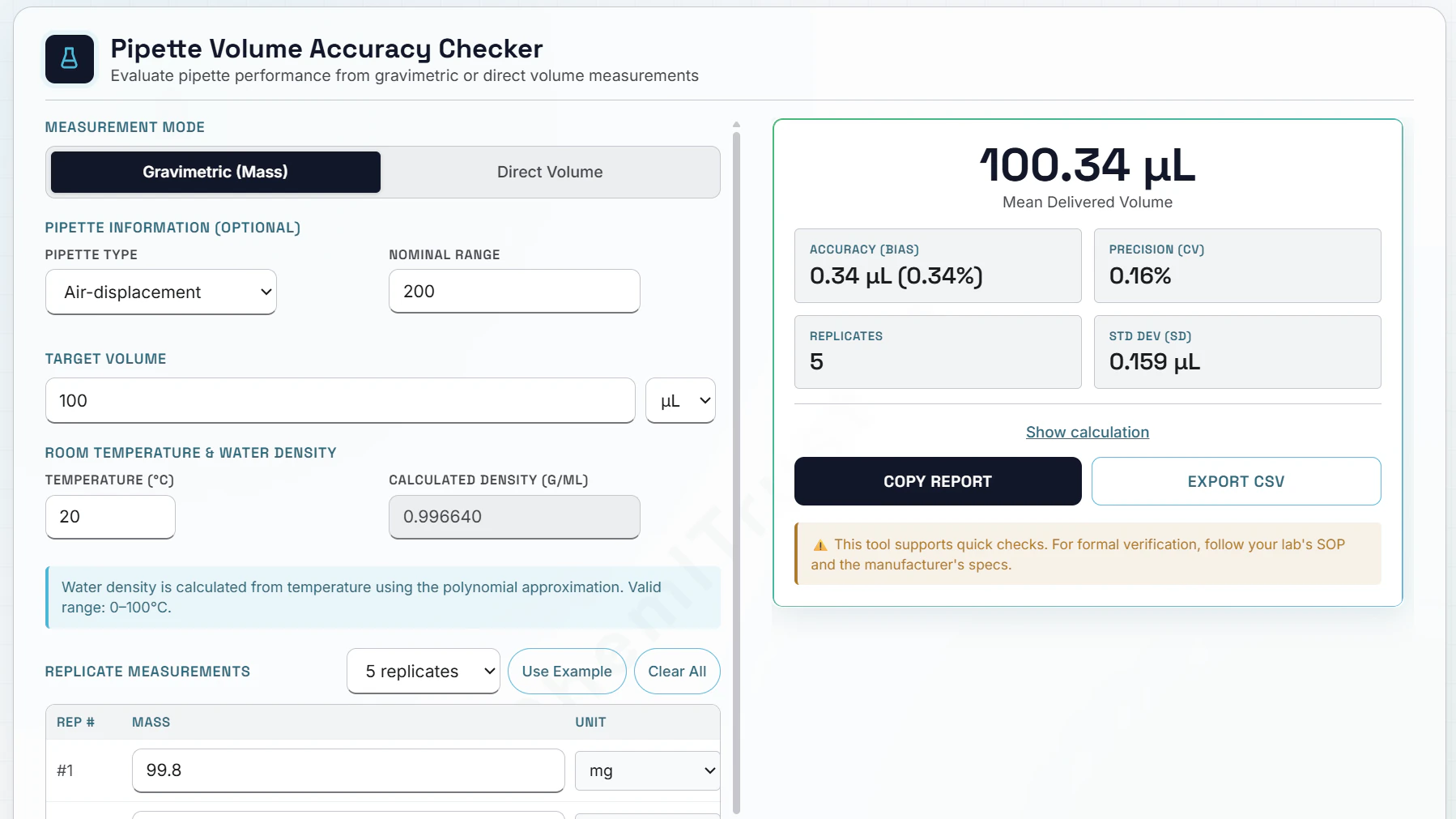
Task: Switch to Direct Volume mode
Action: pyautogui.click(x=550, y=172)
